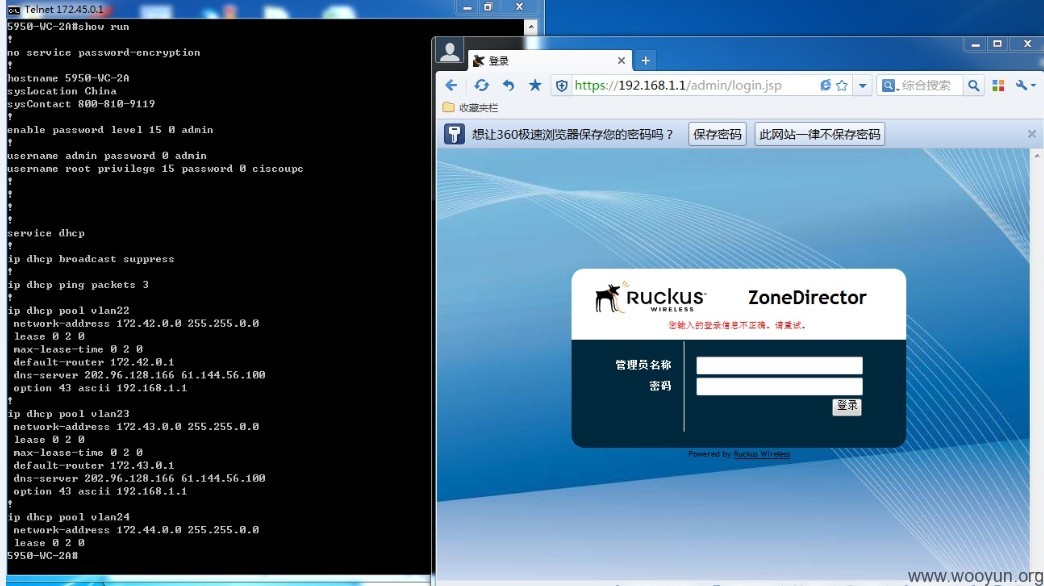This screenshot has width=1044, height=586.
Task: Click 'ip dhcp pool vlan22' line
Action: pyautogui.click(x=68, y=310)
